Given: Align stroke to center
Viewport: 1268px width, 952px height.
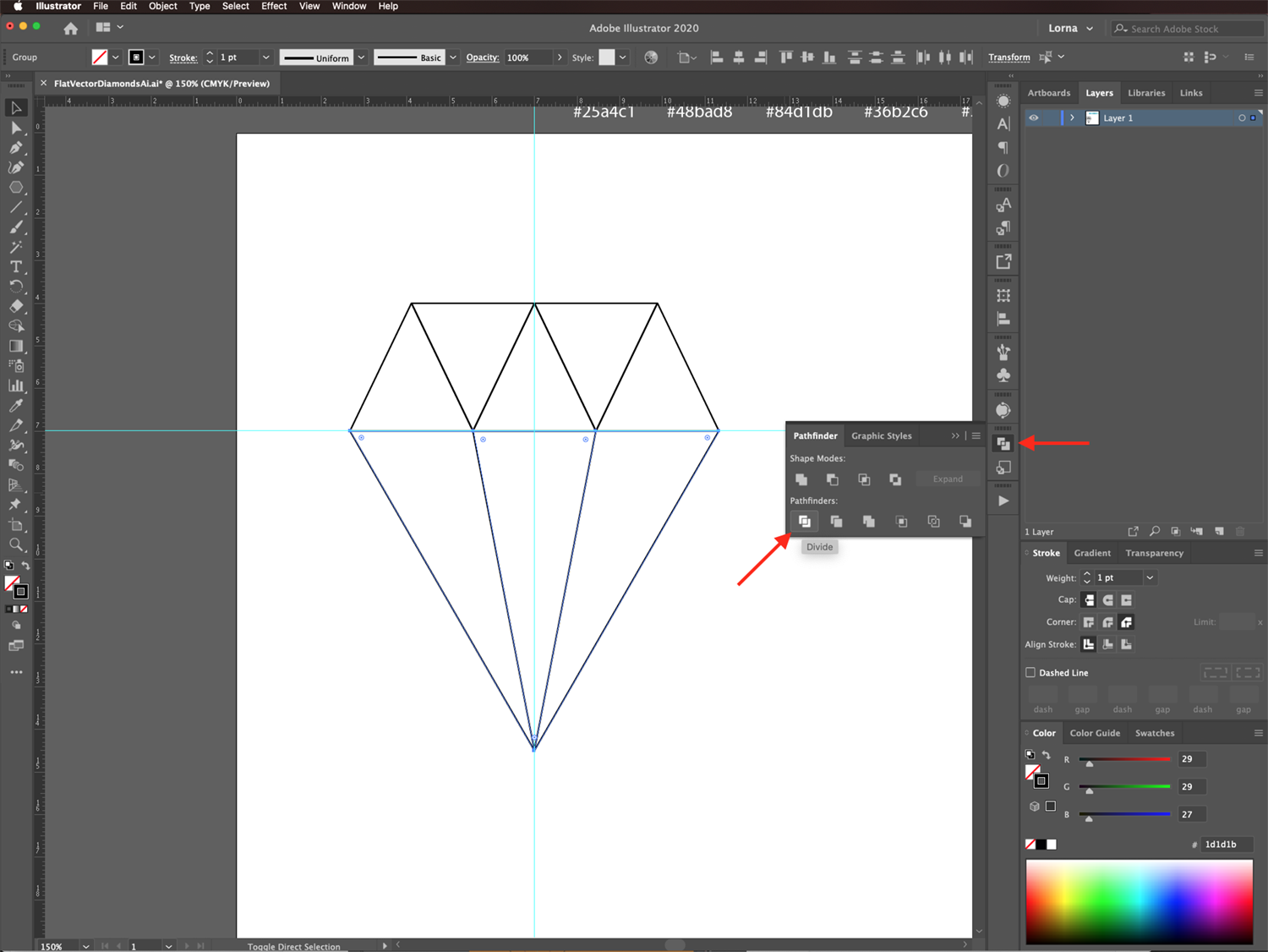Looking at the screenshot, I should (x=1089, y=644).
